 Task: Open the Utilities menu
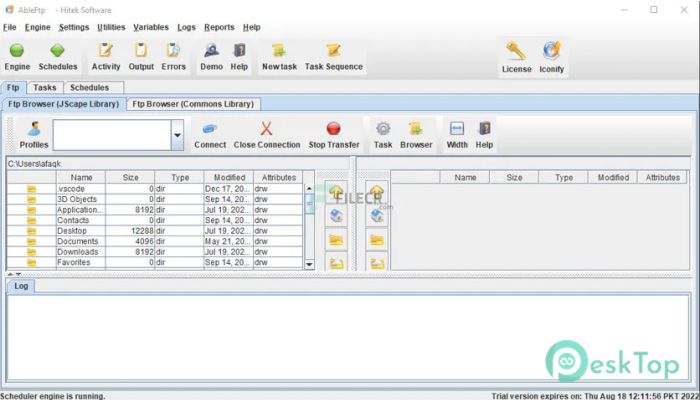tap(111, 27)
